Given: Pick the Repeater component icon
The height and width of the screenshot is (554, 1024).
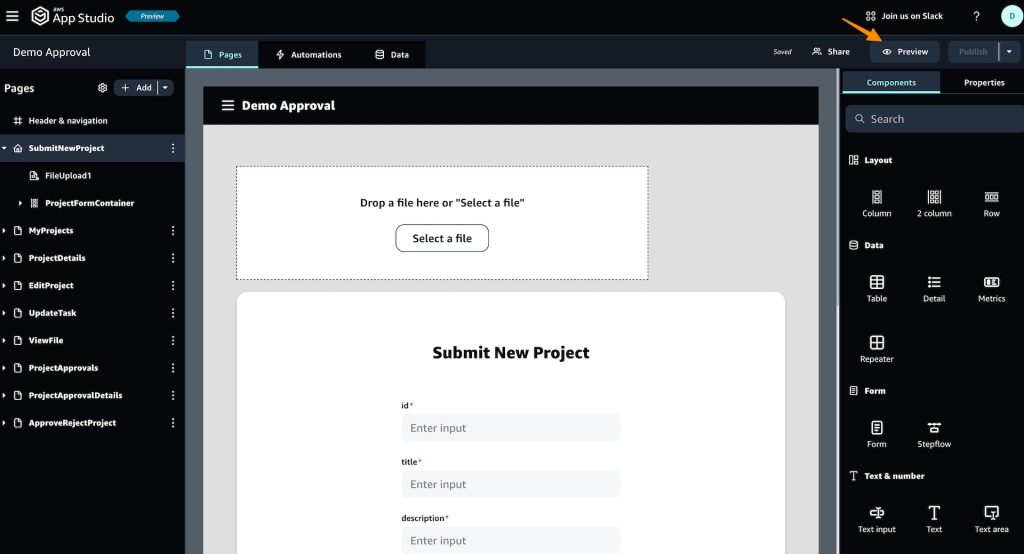Looking at the screenshot, I should (x=876, y=343).
